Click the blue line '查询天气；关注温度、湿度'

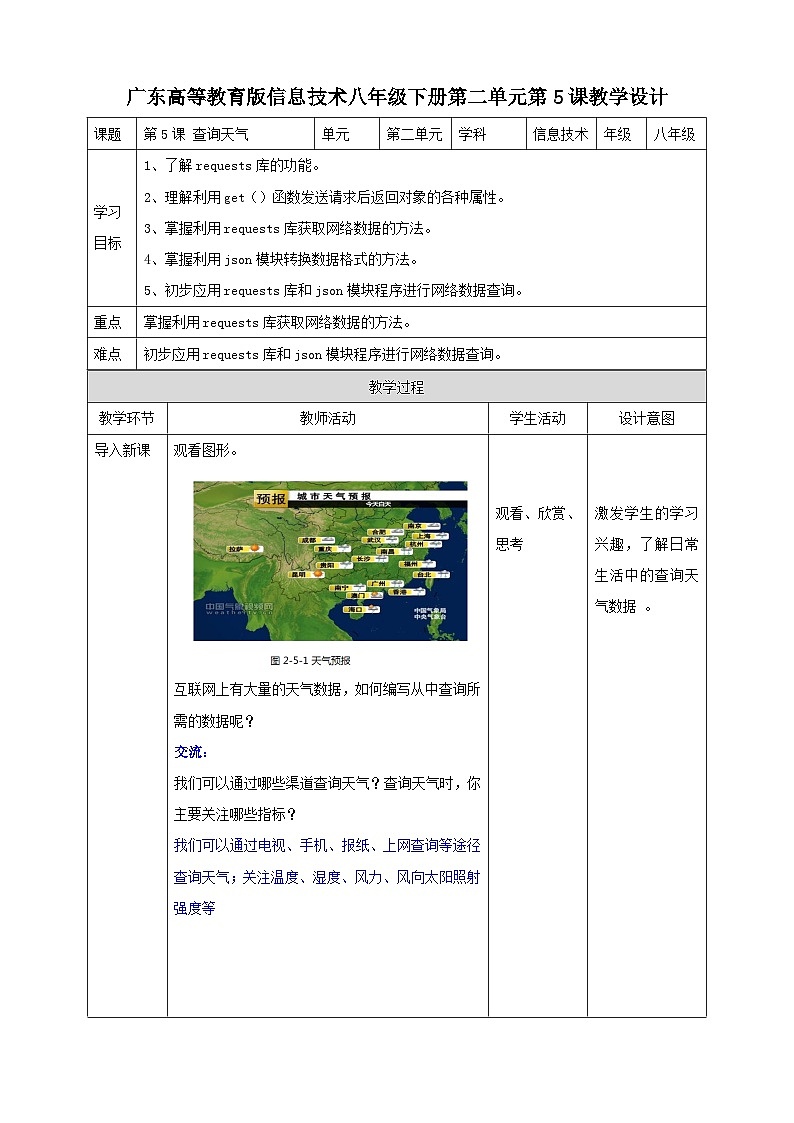[326, 877]
